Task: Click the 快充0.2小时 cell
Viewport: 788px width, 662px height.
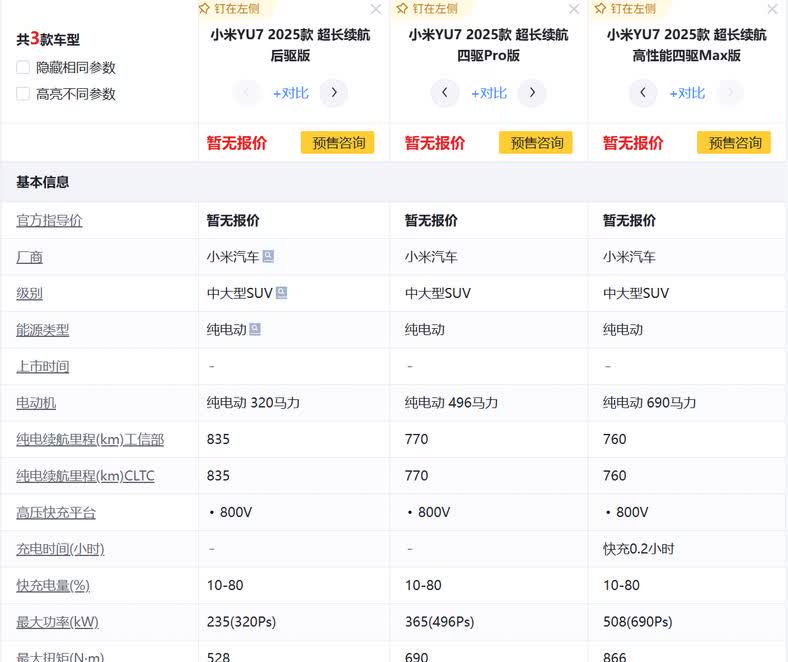Action: 638,549
